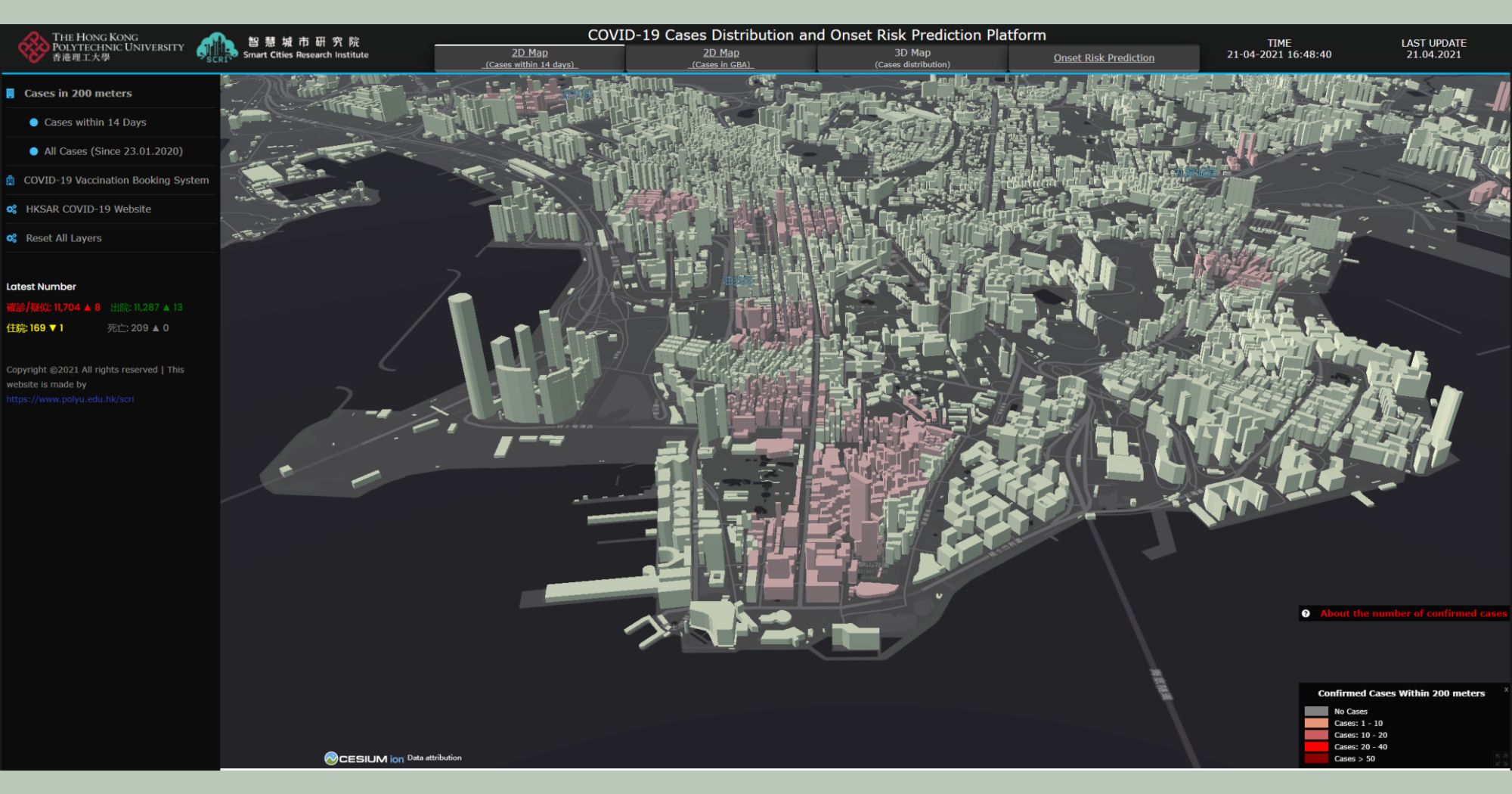Click About the number of confirmed cases
Image resolution: width=1512 pixels, height=794 pixels.
tap(1413, 613)
